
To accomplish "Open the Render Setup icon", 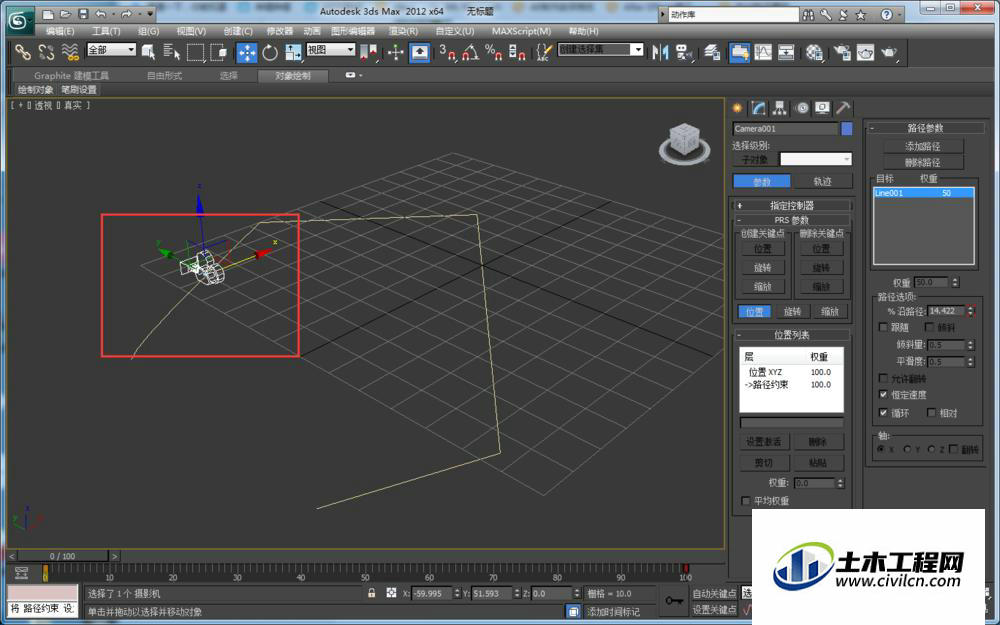I will [842, 52].
